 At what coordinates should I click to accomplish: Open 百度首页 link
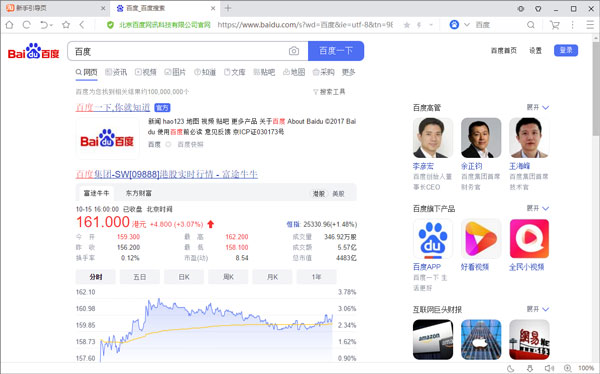504,51
